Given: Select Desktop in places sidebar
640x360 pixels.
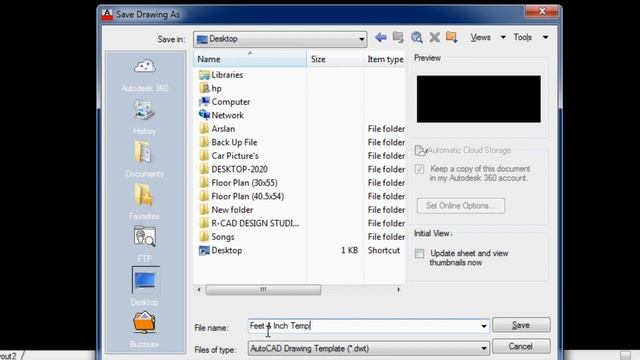Looking at the screenshot, I should pyautogui.click(x=145, y=286).
